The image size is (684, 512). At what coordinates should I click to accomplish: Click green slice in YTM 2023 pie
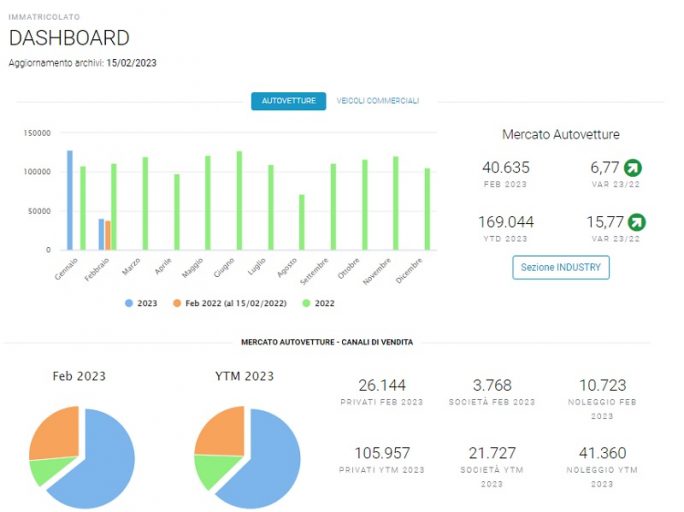[214, 471]
